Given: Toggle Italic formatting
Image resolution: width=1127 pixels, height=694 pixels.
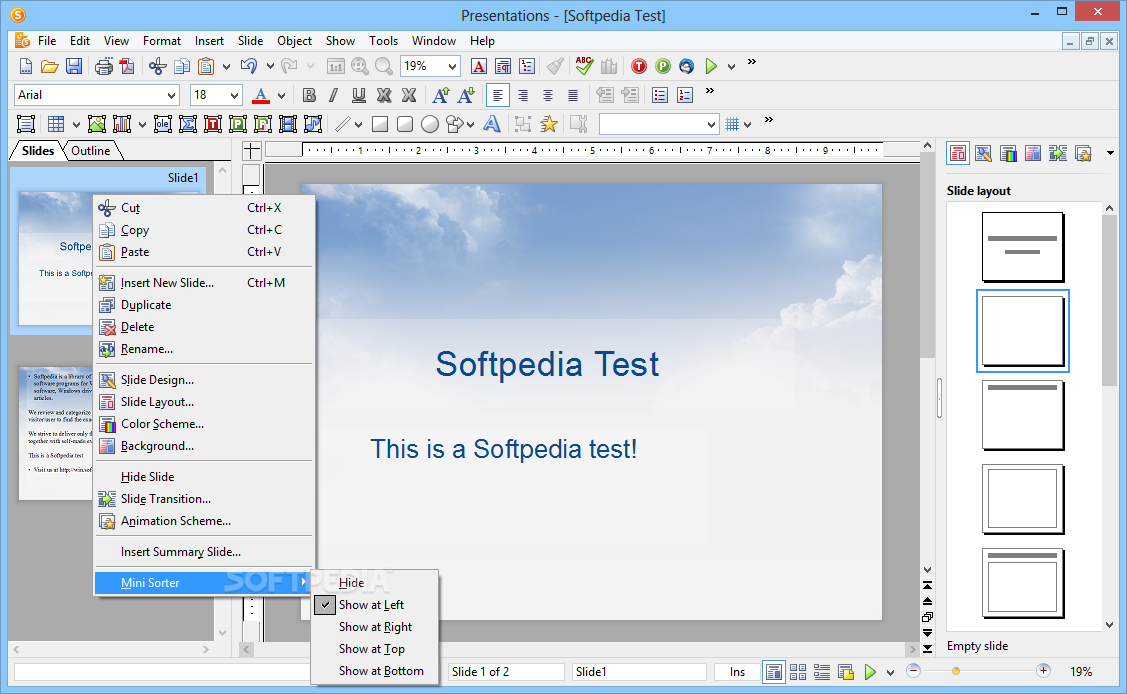Looking at the screenshot, I should (x=333, y=95).
